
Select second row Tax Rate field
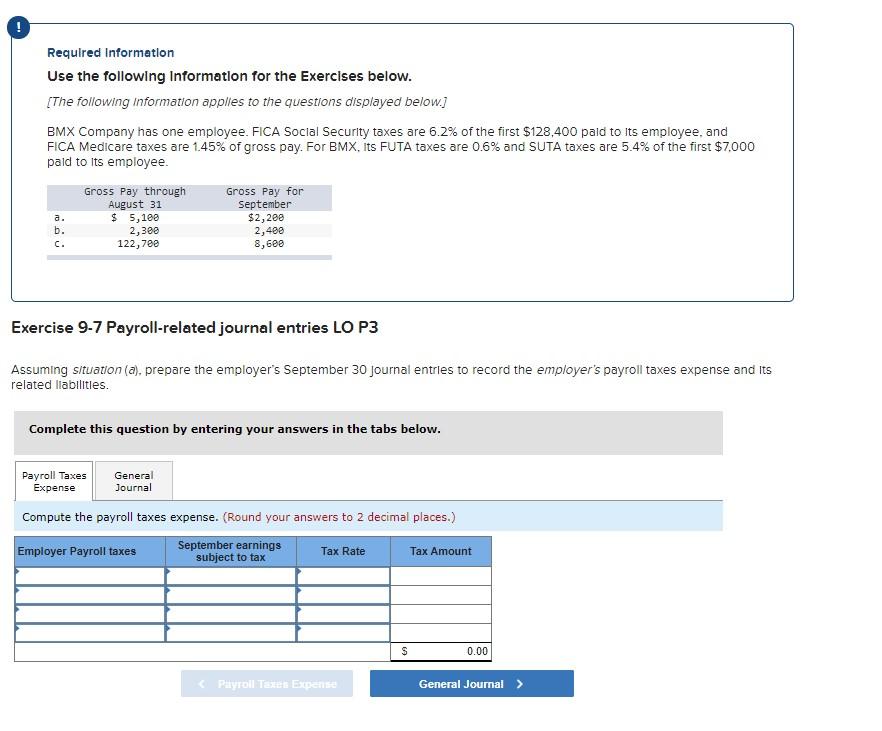[343, 595]
